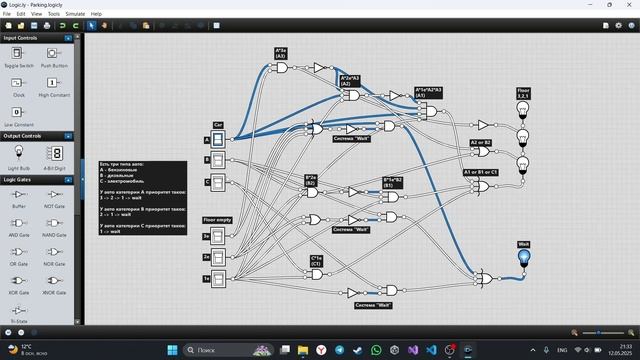Select the A1 or B1 or C1 OR gate
The height and width of the screenshot is (360, 640).
click(x=484, y=187)
